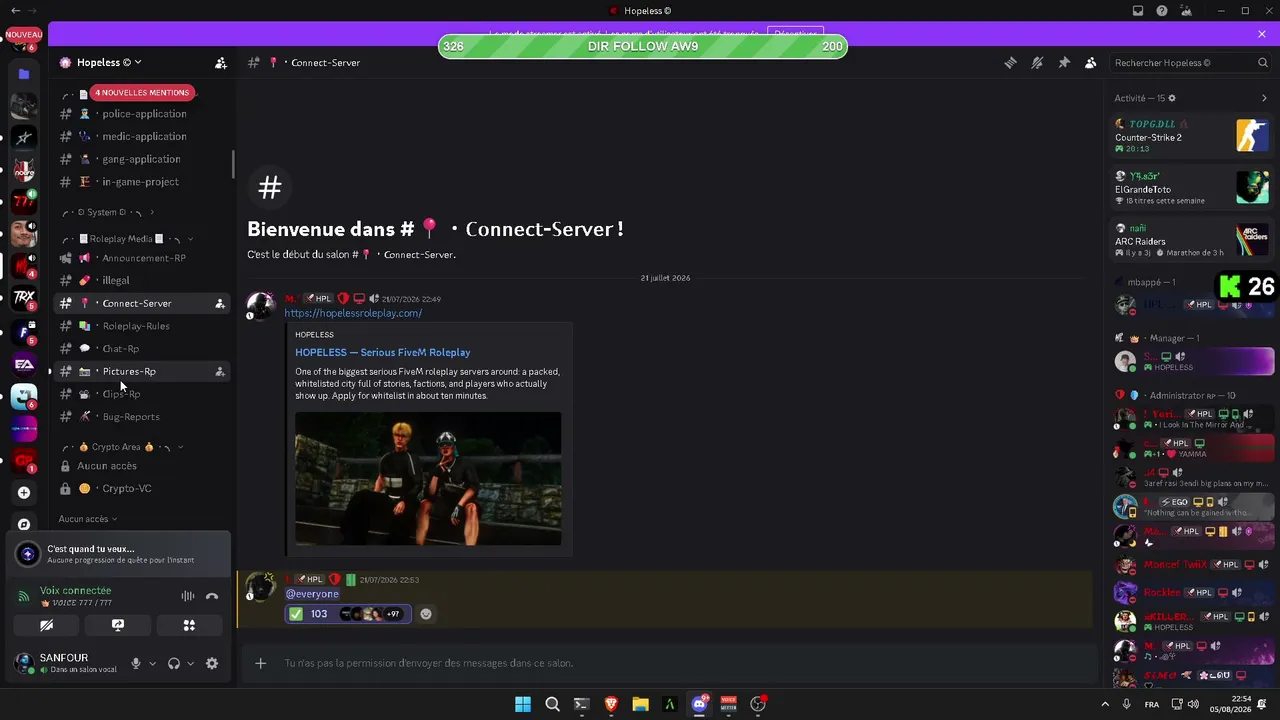Image resolution: width=1280 pixels, height=720 pixels.
Task: Invite people to Hopeless server
Action: tap(220, 62)
